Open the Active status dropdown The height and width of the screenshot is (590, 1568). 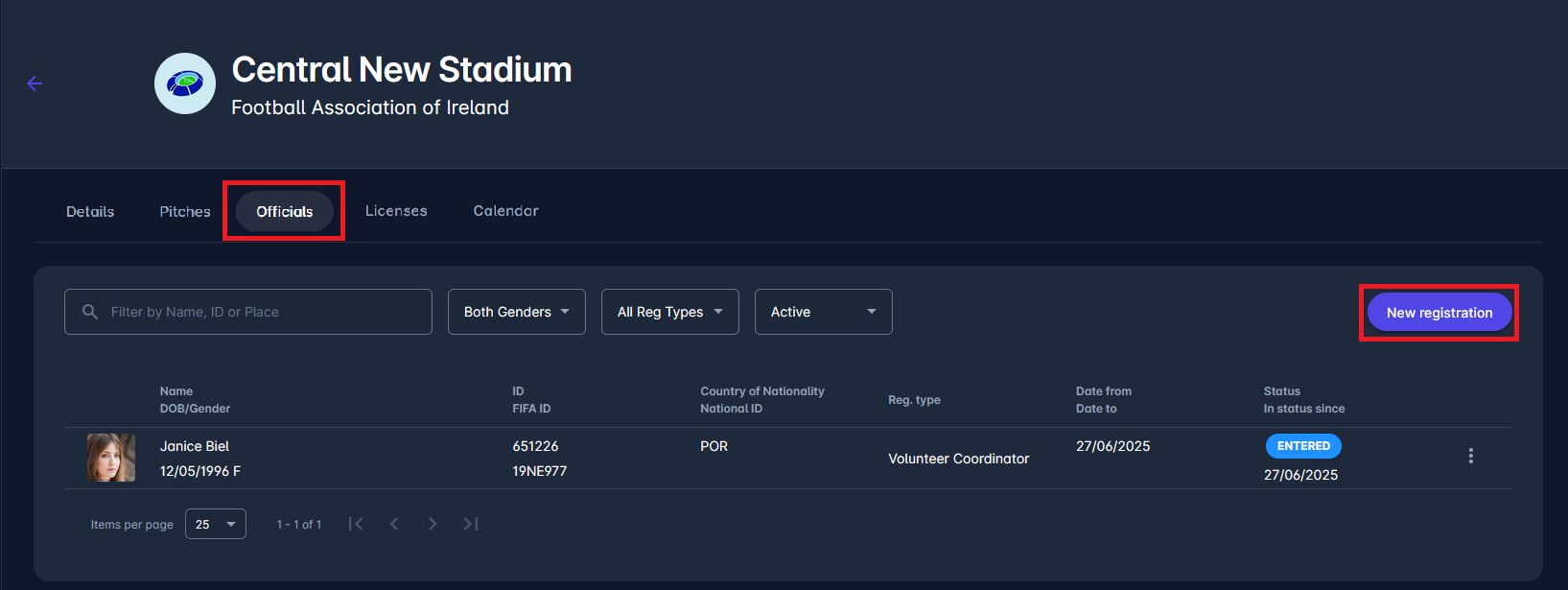coord(823,312)
